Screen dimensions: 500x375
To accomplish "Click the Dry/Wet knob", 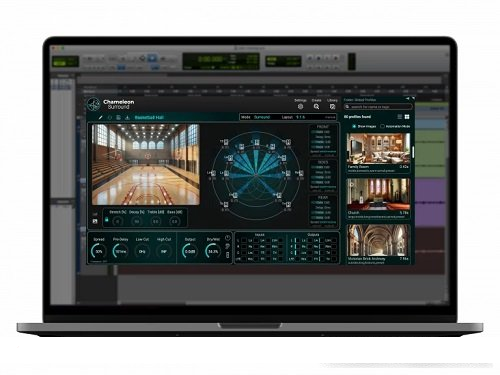I will (x=213, y=251).
